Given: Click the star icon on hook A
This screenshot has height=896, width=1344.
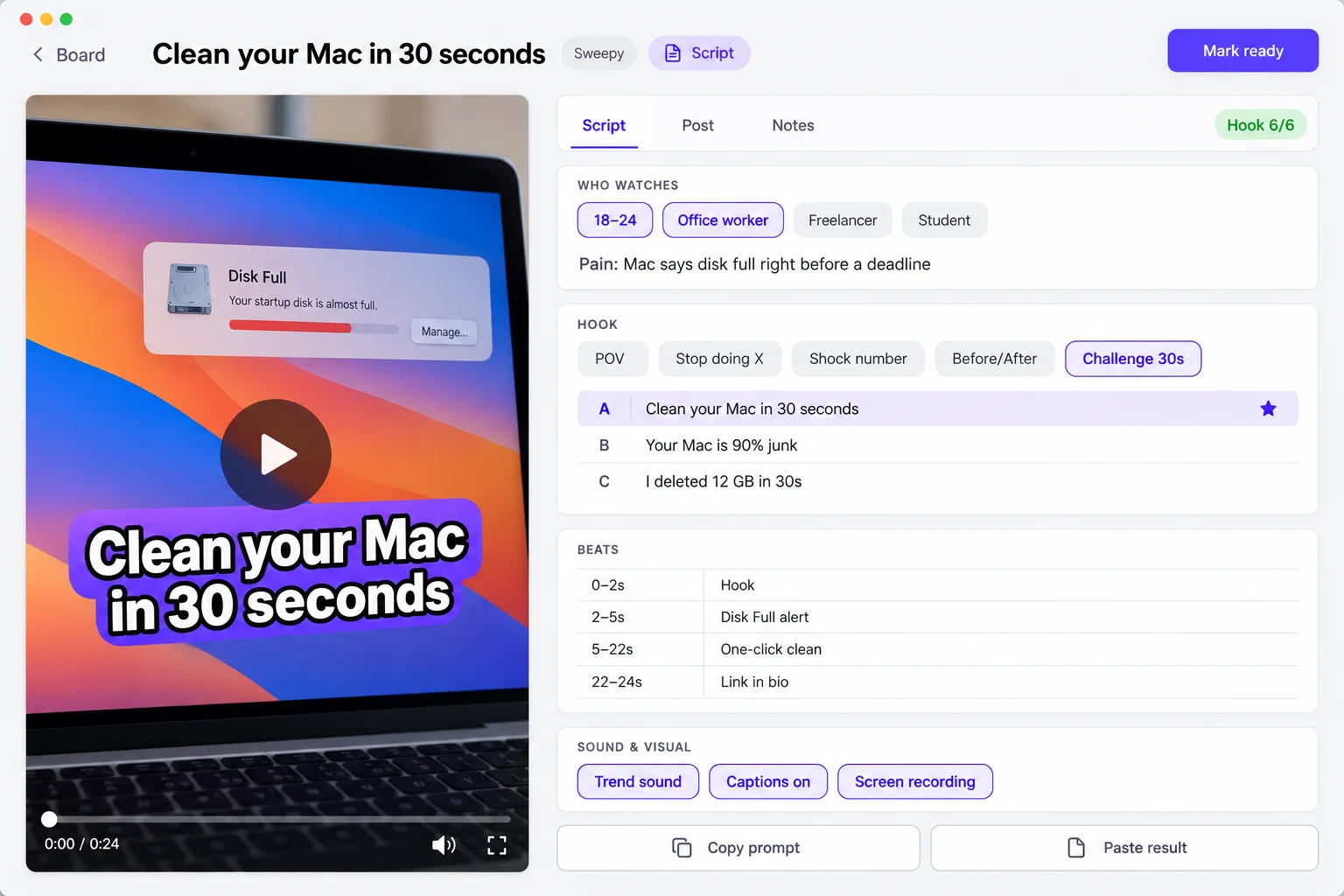Looking at the screenshot, I should (1268, 409).
